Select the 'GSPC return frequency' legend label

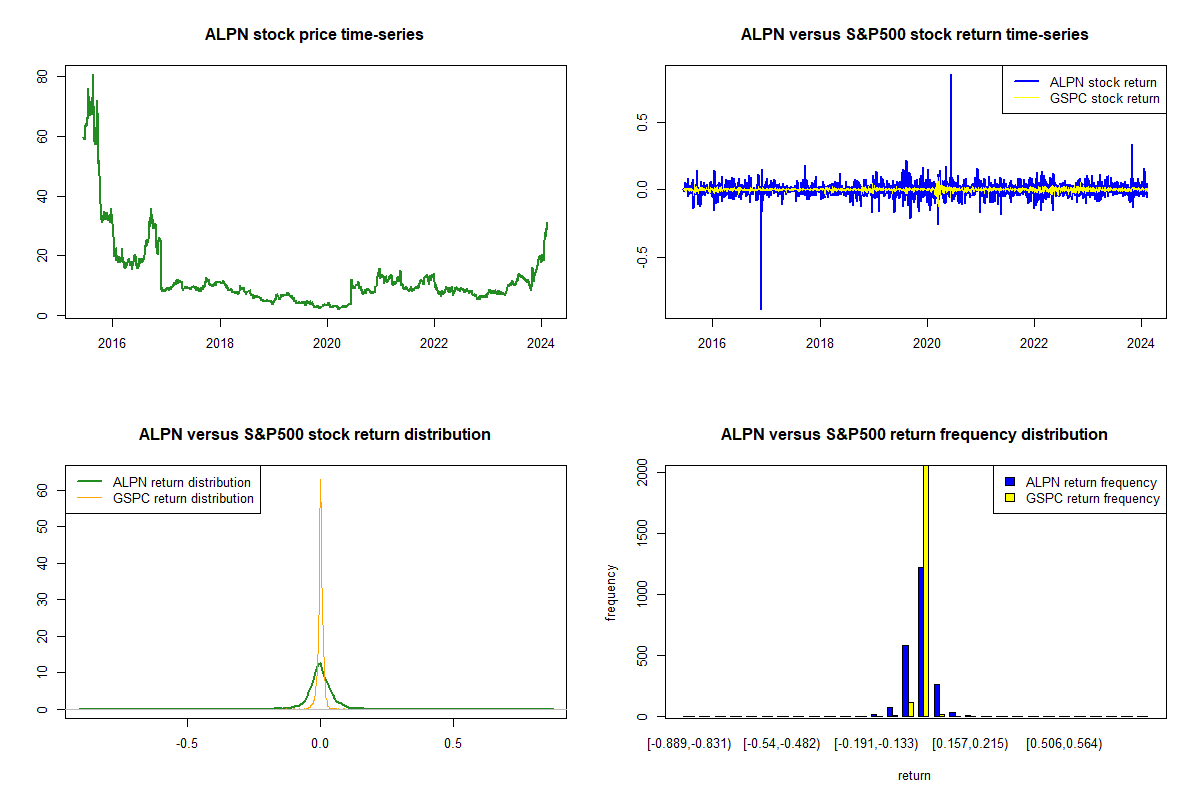tap(1092, 499)
